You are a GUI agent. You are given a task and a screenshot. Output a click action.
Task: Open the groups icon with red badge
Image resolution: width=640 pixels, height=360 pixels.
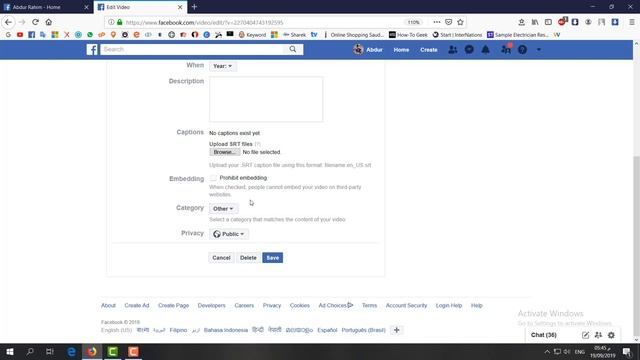tap(506, 49)
